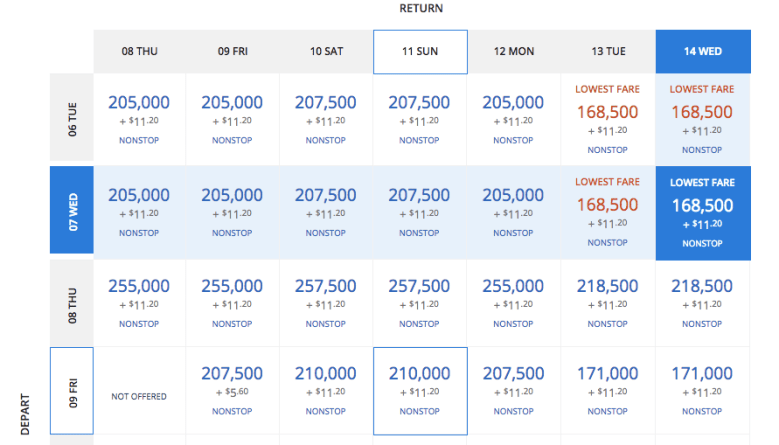Click the highlighted 14 WED return header
Screen dimensions: 779x445
(701, 51)
